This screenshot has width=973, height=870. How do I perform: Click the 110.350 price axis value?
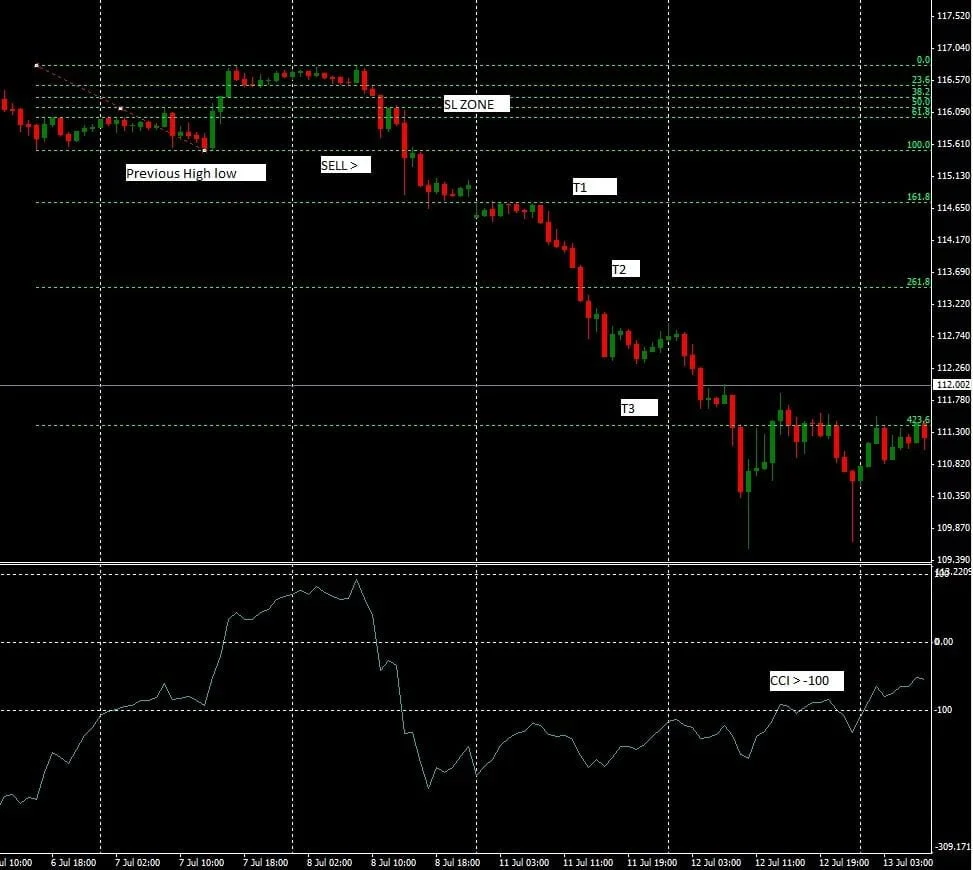pos(953,496)
